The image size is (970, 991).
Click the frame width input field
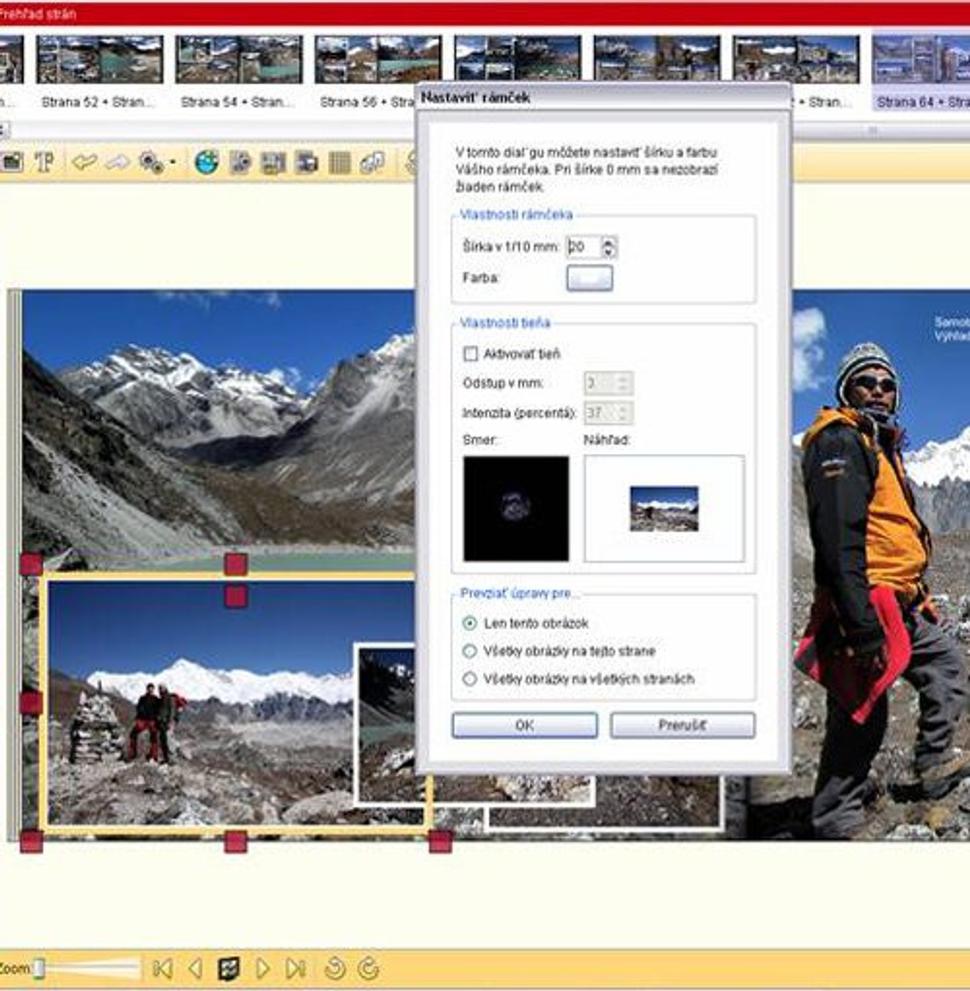pos(583,246)
